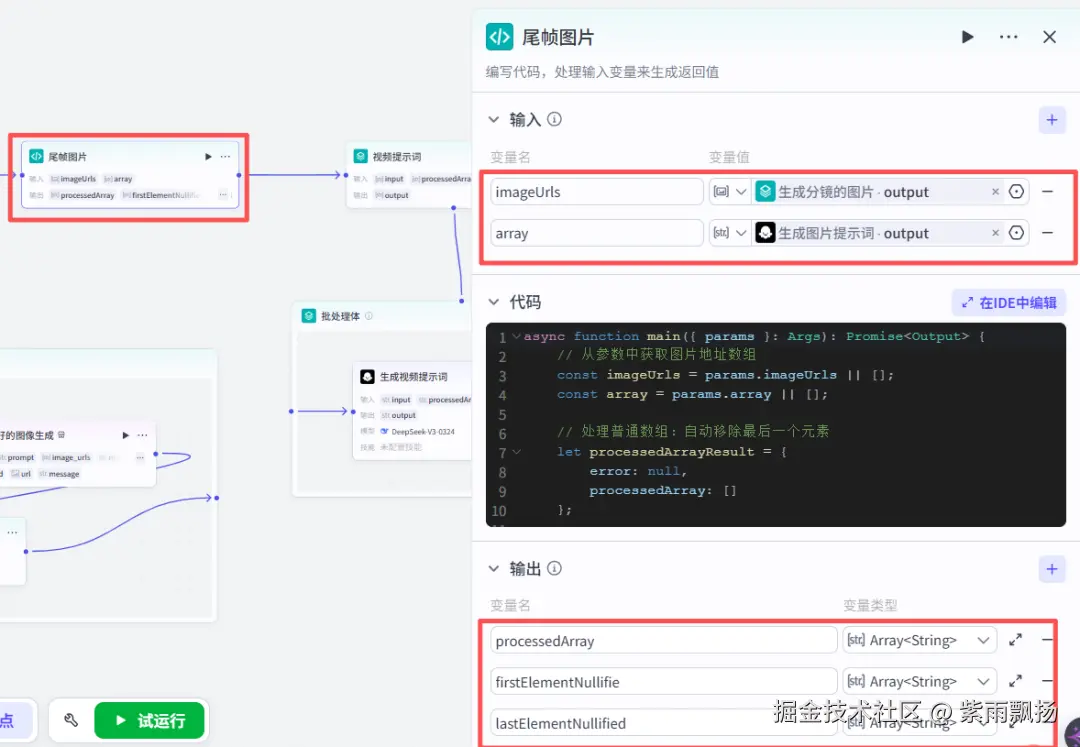This screenshot has width=1080, height=747.
Task: Show info next to 批处理体 label
Action: click(369, 316)
